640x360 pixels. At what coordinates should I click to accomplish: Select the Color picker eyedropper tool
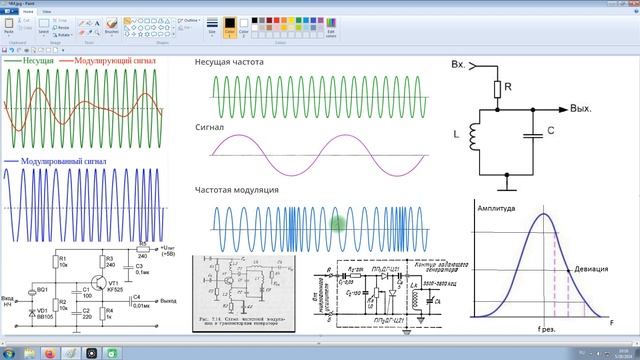pyautogui.click(x=89, y=32)
